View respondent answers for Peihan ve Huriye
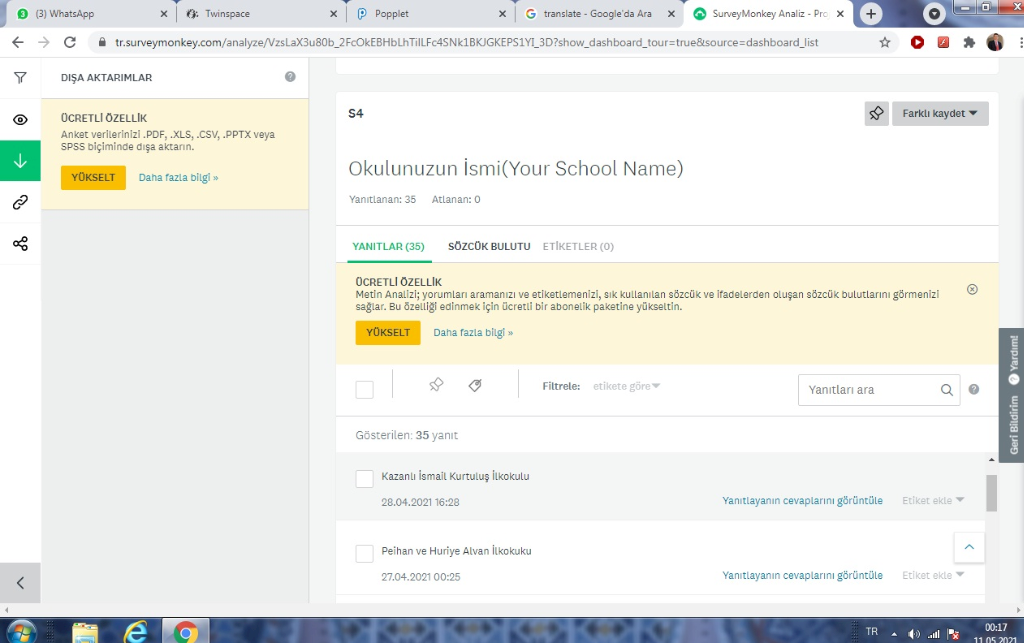 click(x=802, y=575)
